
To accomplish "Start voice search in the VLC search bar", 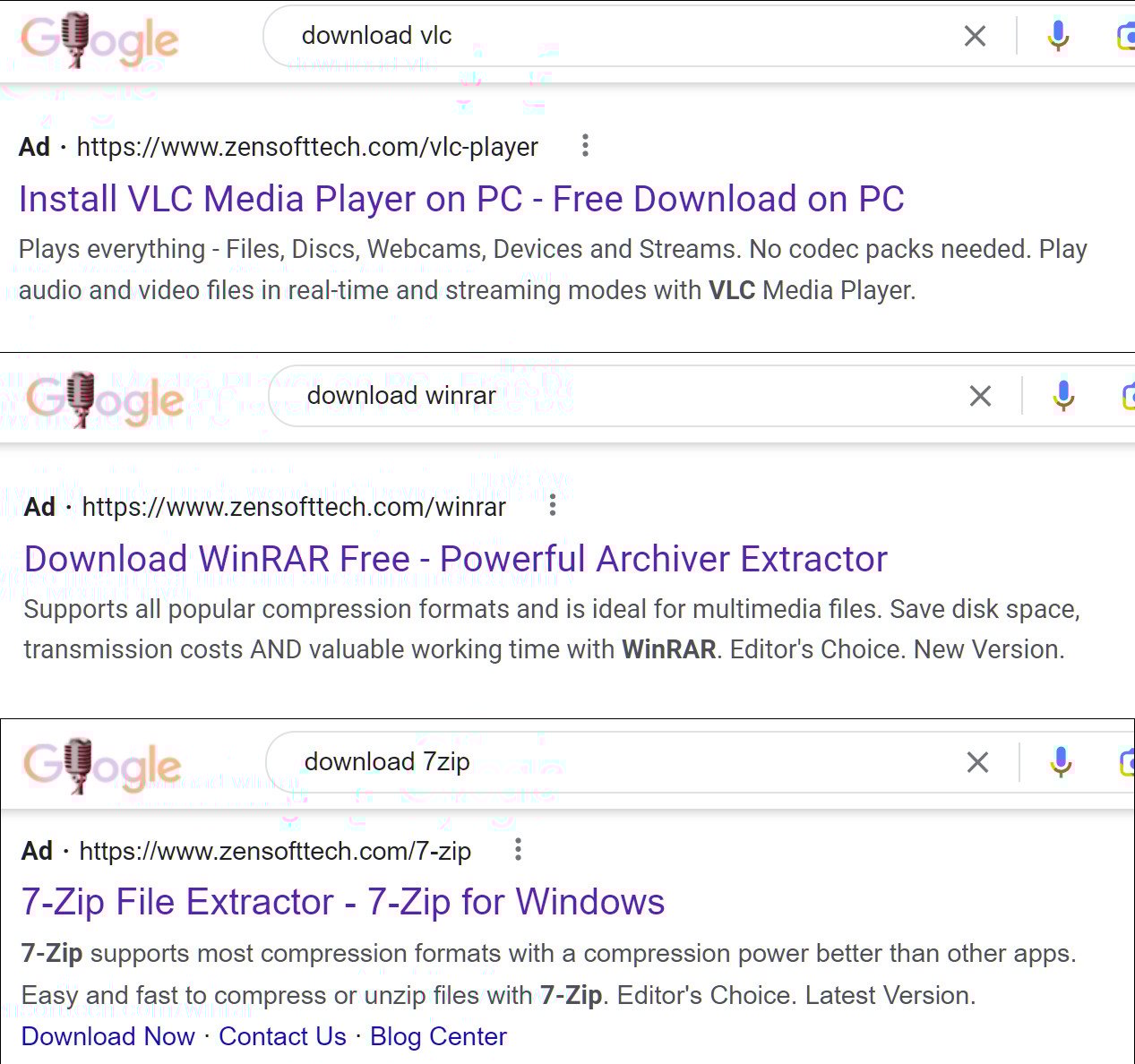I will point(1058,36).
